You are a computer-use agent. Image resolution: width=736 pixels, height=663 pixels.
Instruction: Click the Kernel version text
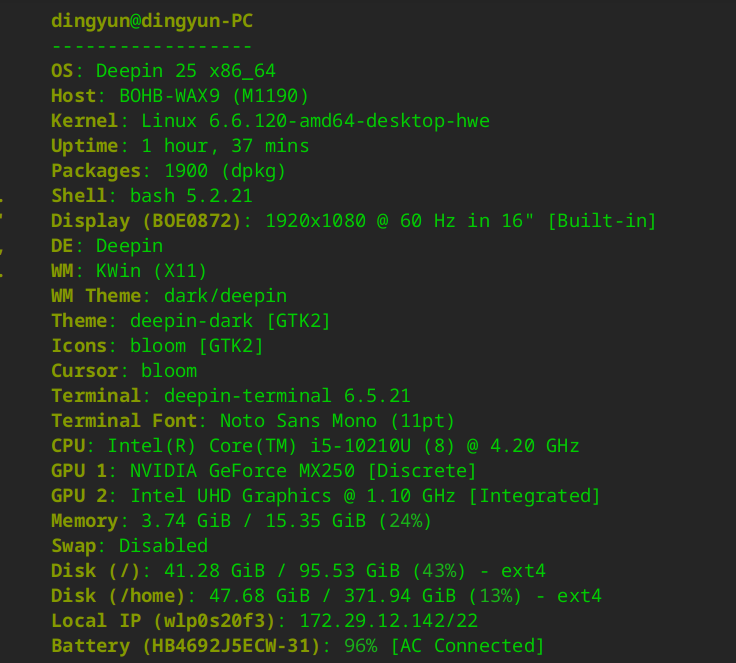pos(315,121)
